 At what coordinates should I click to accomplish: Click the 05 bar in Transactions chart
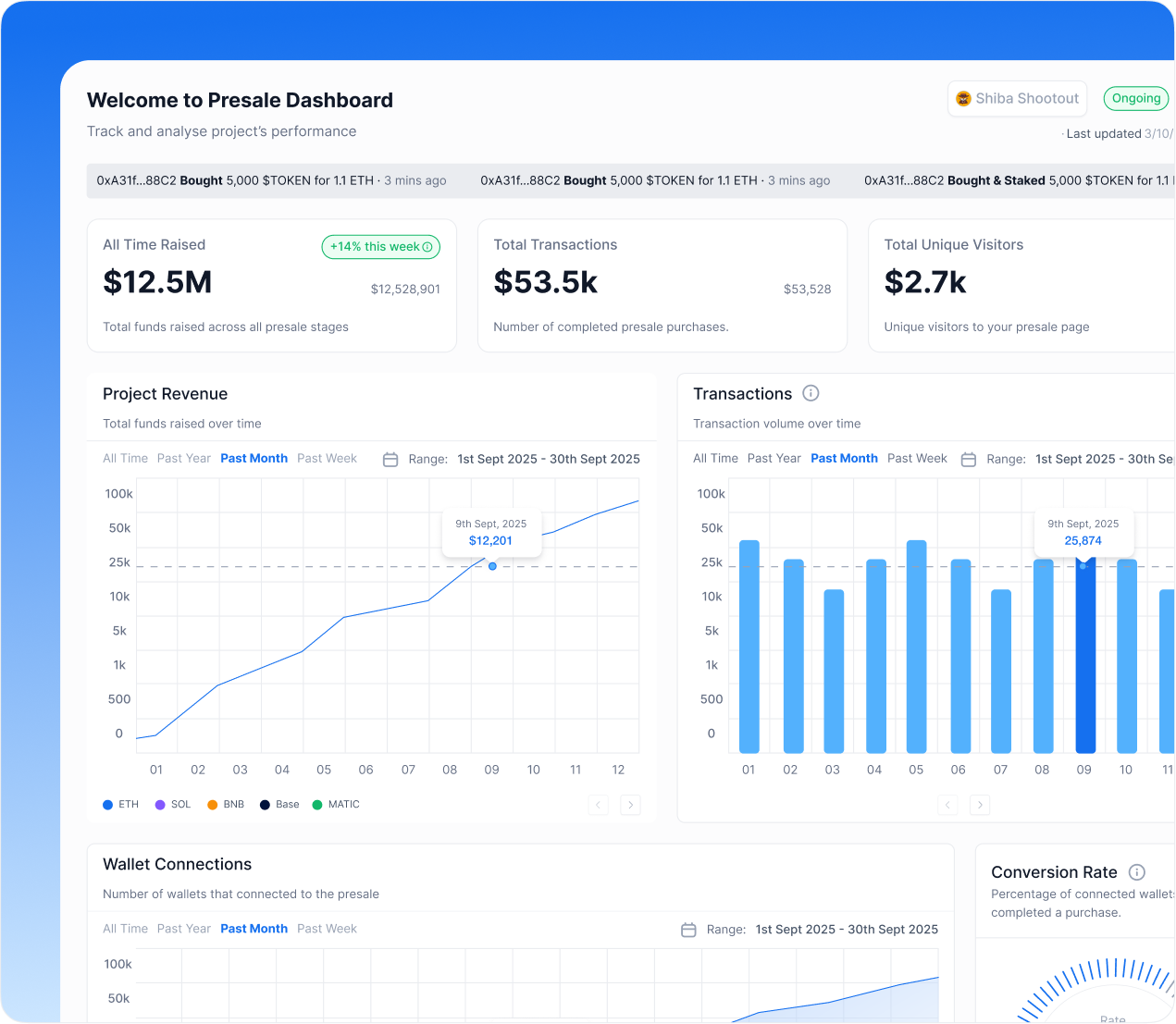[917, 647]
